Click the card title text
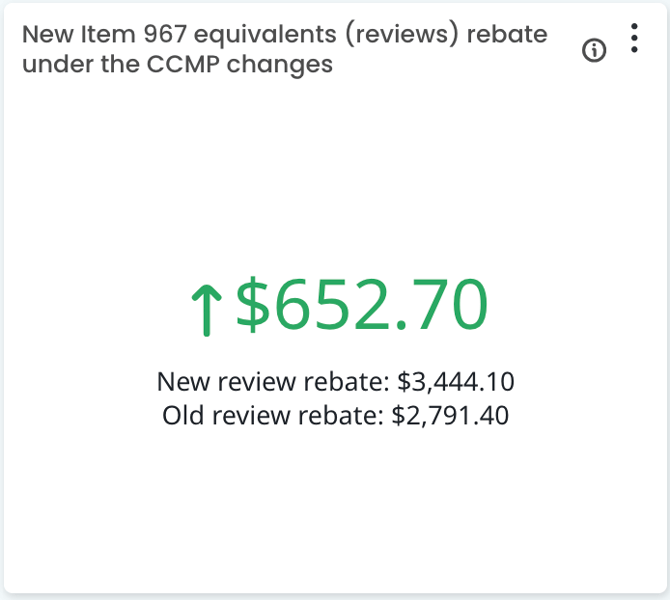Viewport: 670px width, 600px height. click(284, 49)
